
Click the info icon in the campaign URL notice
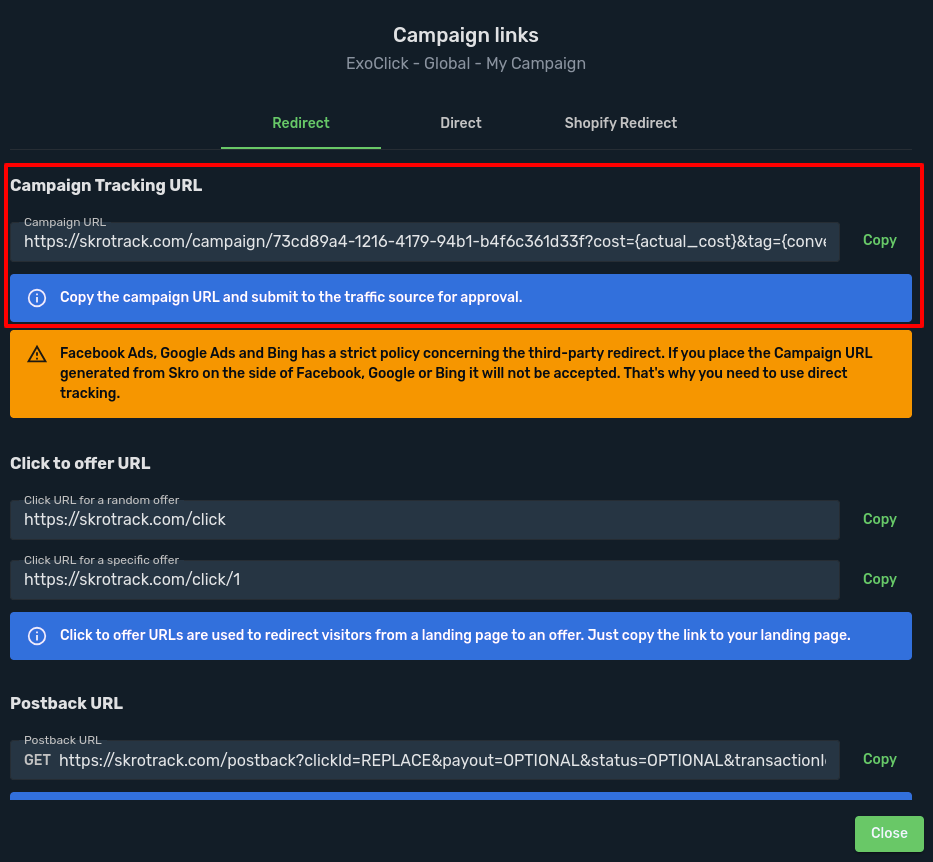coord(37,298)
